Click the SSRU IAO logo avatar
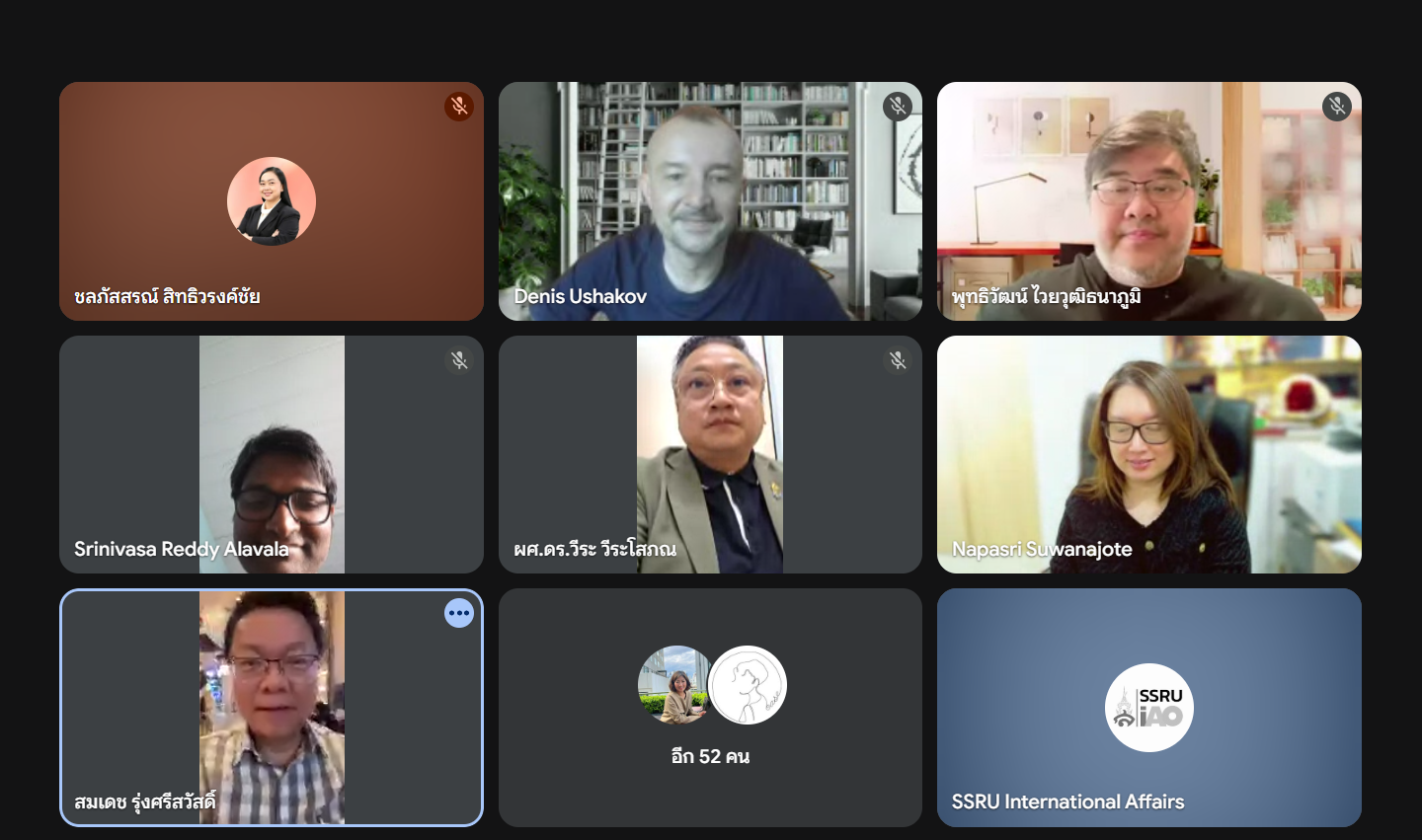Image resolution: width=1422 pixels, height=840 pixels. pos(1149,708)
